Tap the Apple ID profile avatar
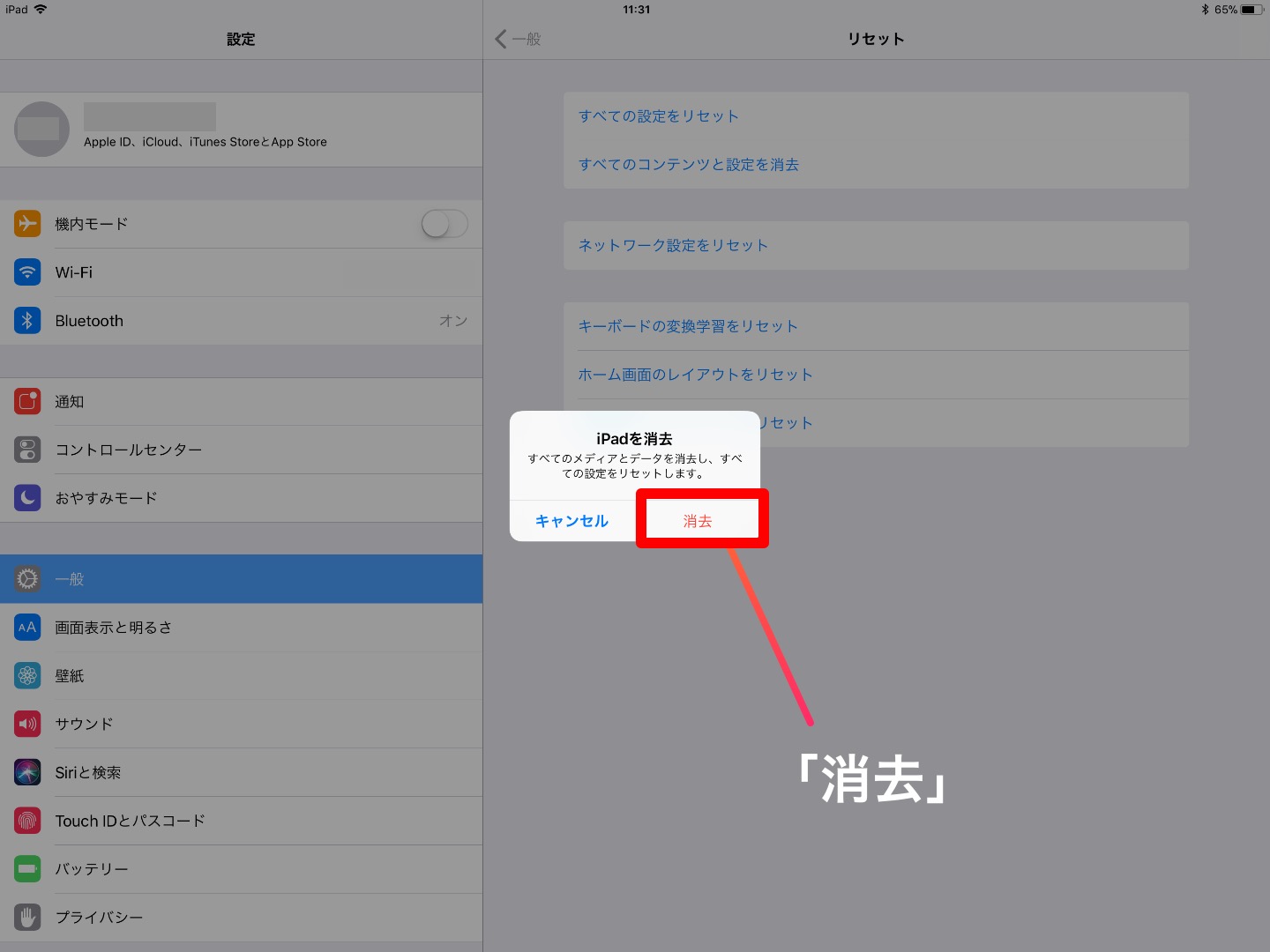Viewport: 1270px width, 952px height. coord(41,130)
